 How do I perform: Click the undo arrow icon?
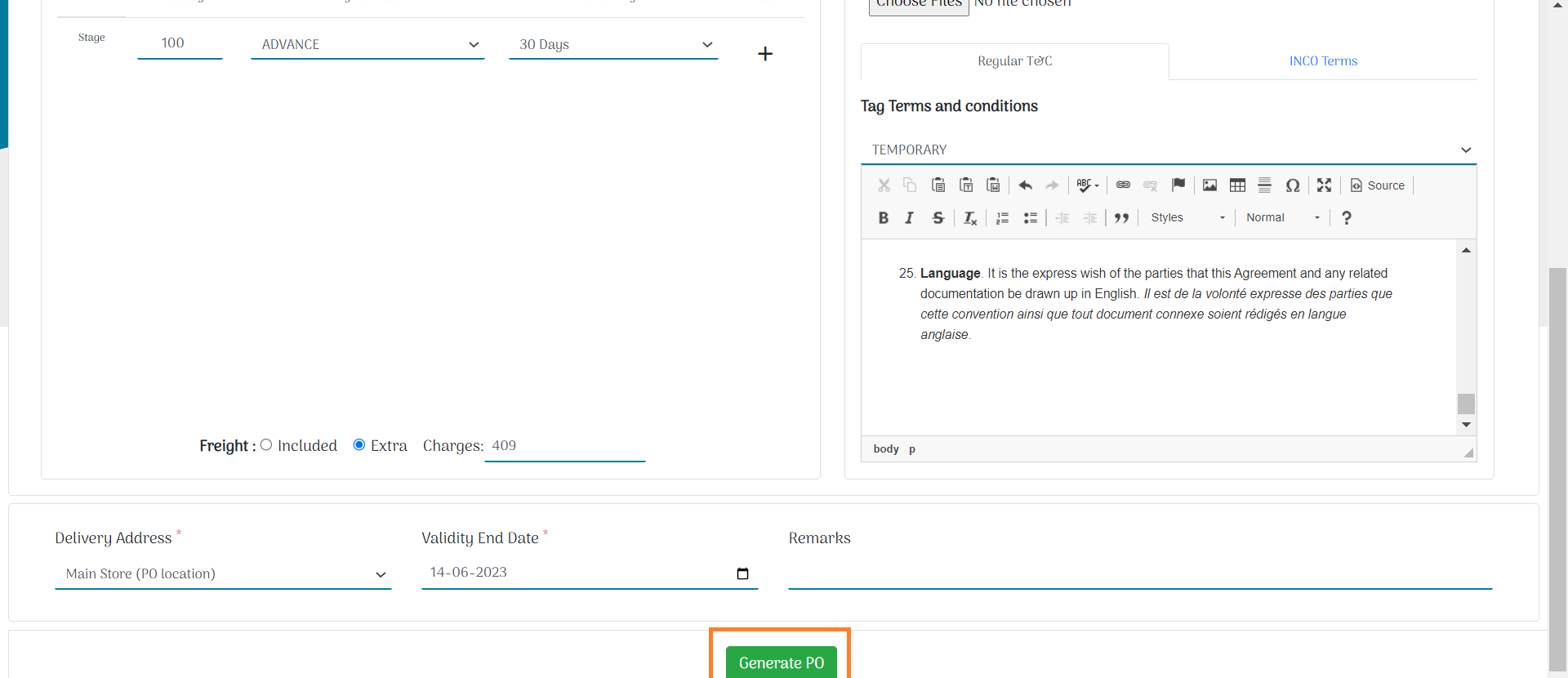(1025, 185)
